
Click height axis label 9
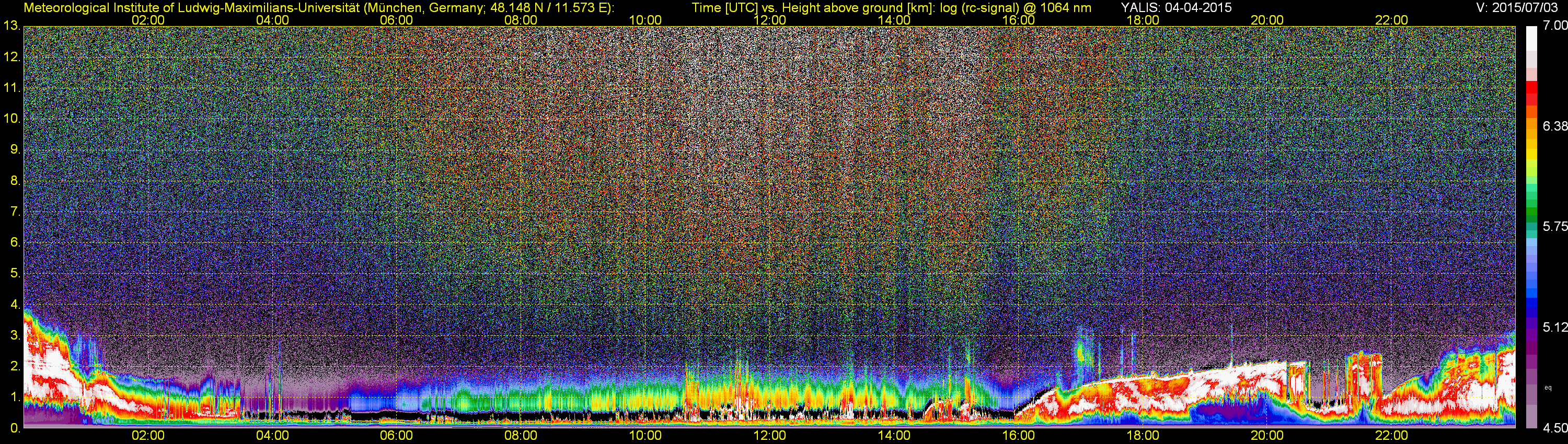coord(15,149)
